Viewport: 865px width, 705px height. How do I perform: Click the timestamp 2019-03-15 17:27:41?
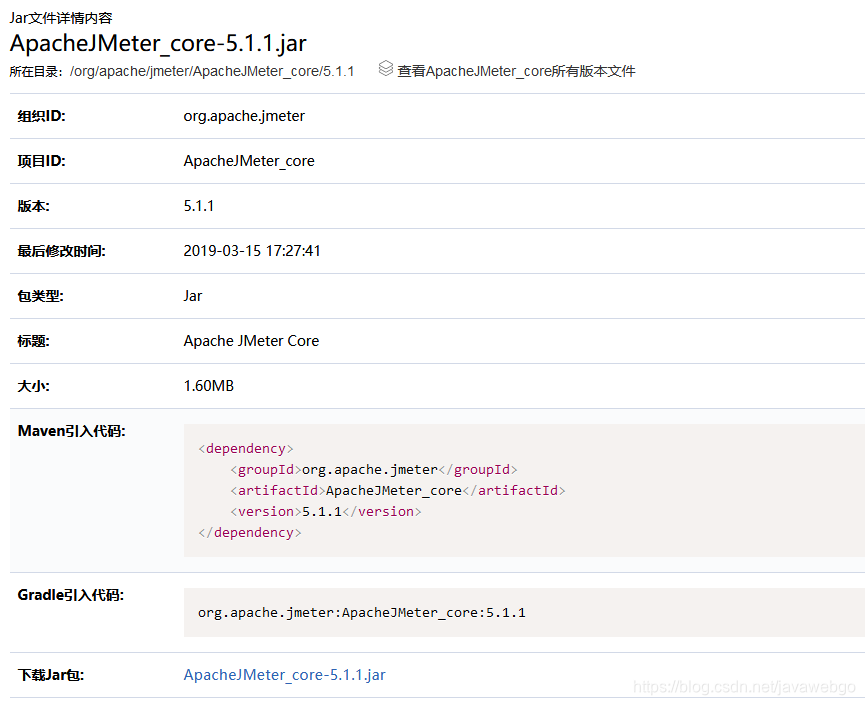(252, 251)
